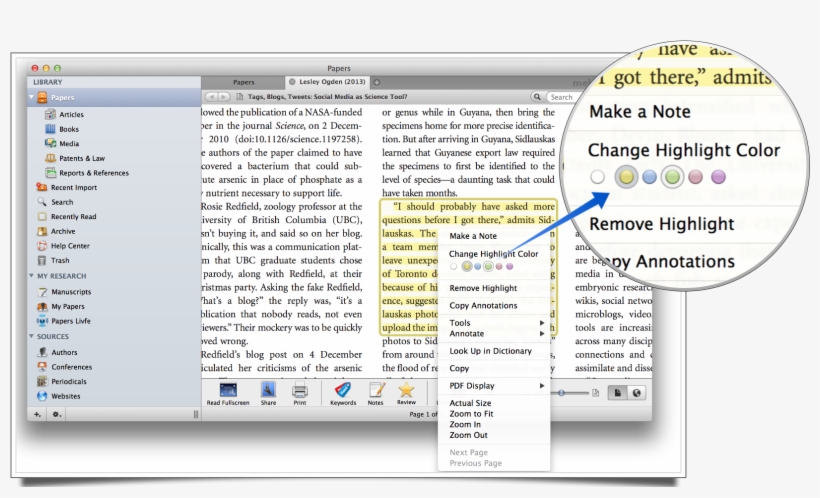This screenshot has height=498, width=820.
Task: Print the current paper
Action: point(300,393)
